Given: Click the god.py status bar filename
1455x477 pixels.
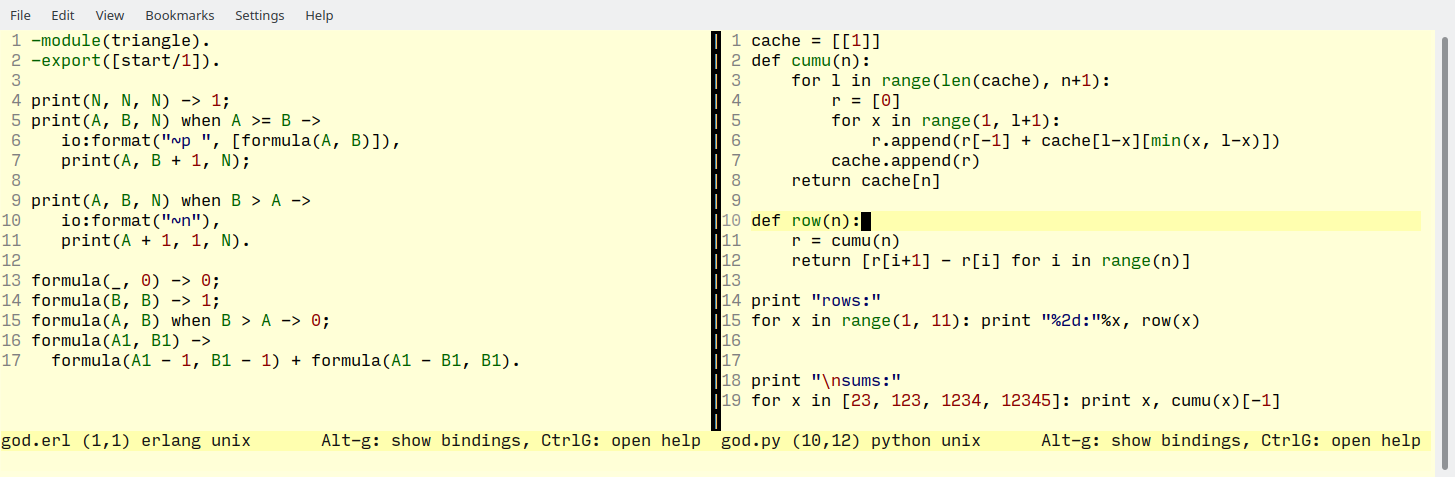Looking at the screenshot, I should click(751, 441).
